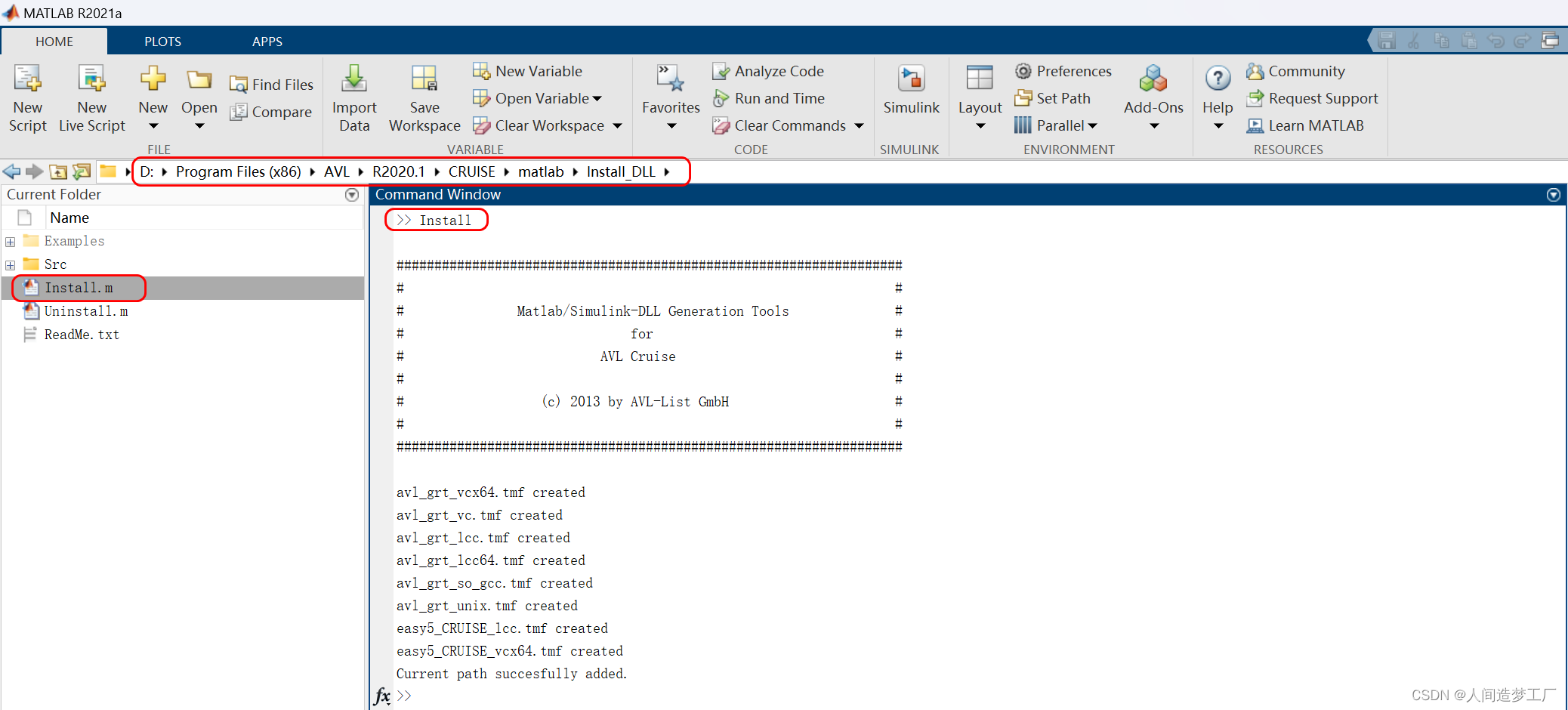
Task: Click the fx function browser icon
Action: [x=382, y=696]
